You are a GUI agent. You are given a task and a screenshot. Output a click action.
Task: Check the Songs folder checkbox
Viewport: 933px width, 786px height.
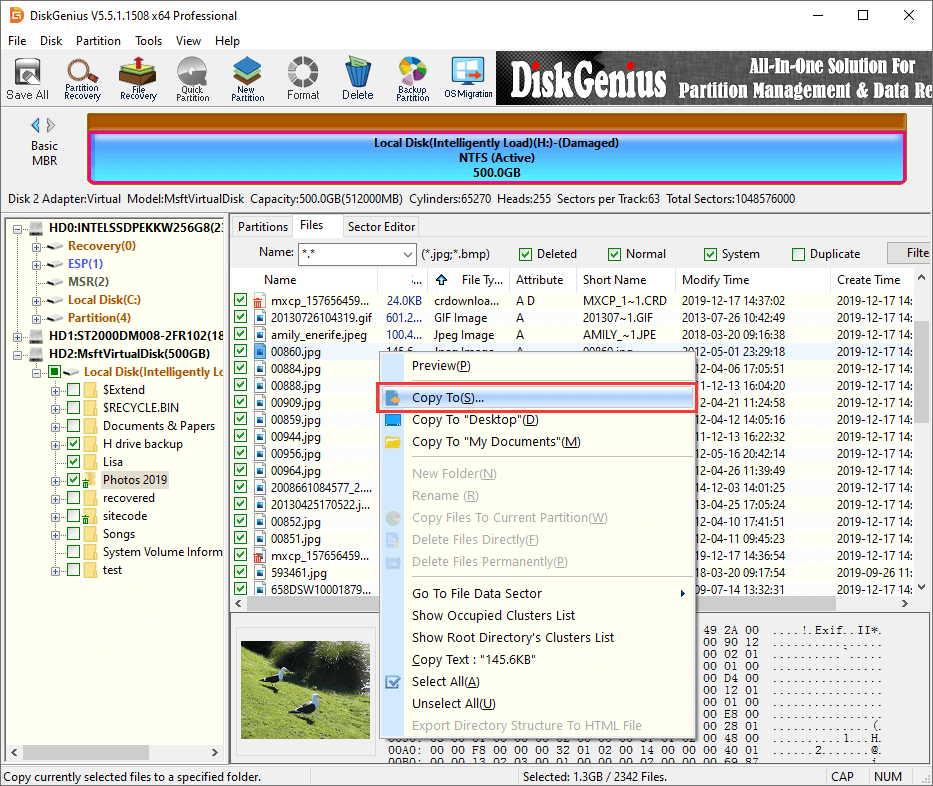(x=74, y=534)
